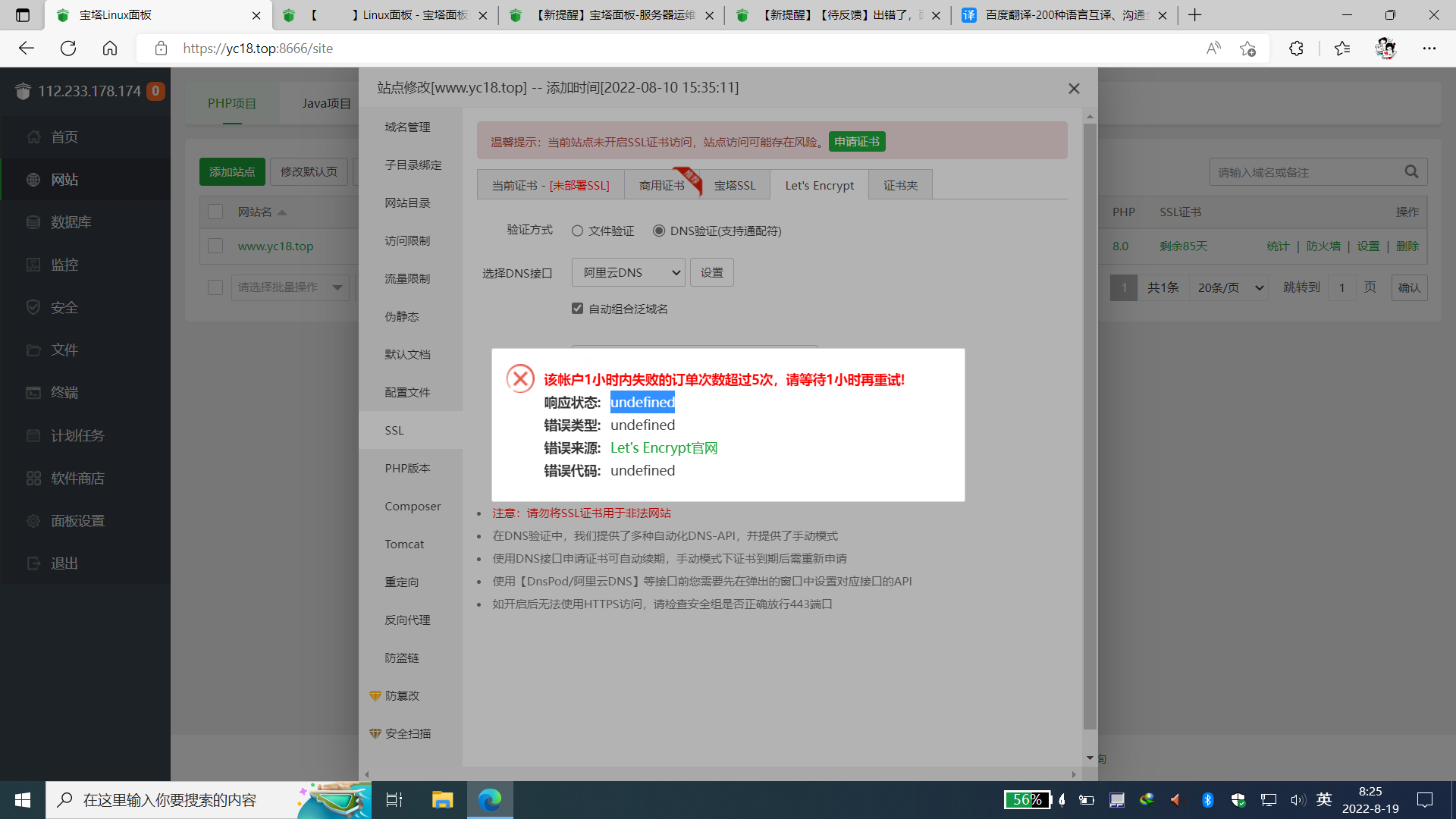
Task: Switch to 当前证书 tab
Action: click(551, 185)
